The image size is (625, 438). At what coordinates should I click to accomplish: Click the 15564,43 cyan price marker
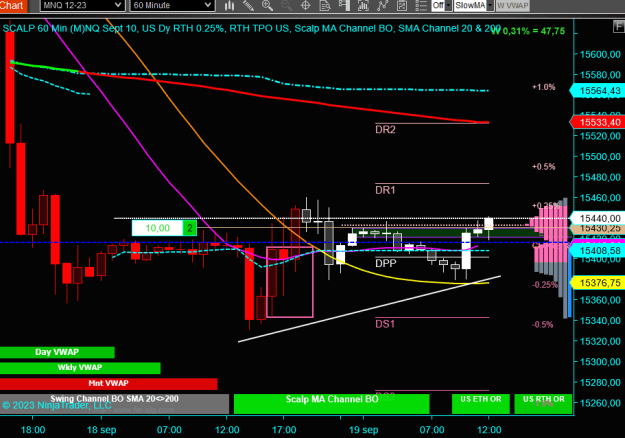click(597, 91)
